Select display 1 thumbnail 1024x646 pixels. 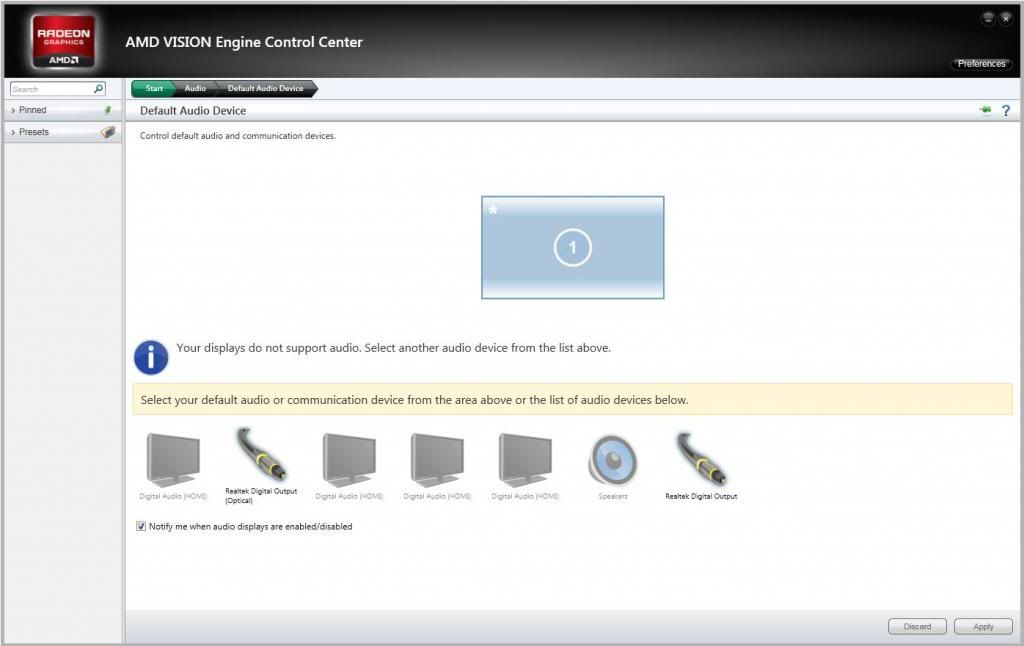click(573, 248)
